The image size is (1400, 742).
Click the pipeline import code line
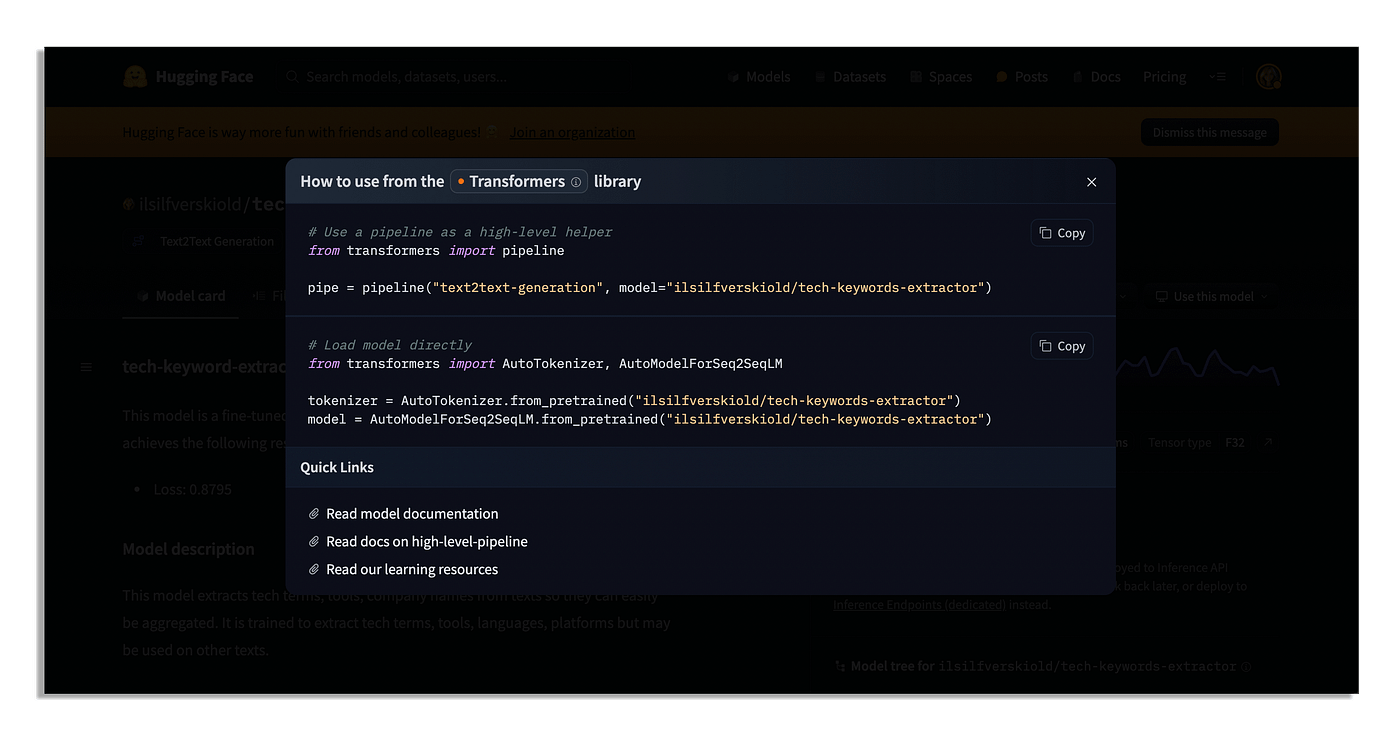point(436,251)
